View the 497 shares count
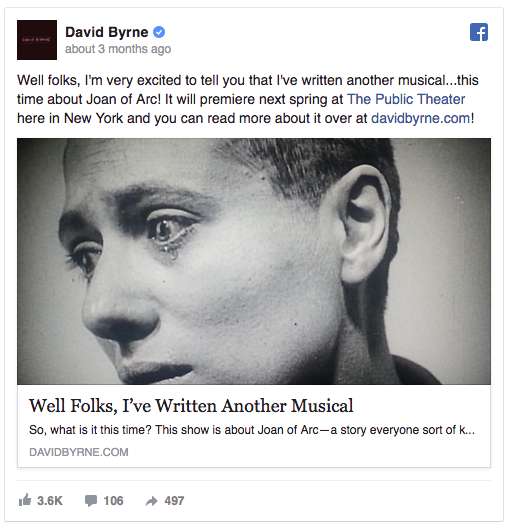This screenshot has height=529, width=510. [174, 501]
